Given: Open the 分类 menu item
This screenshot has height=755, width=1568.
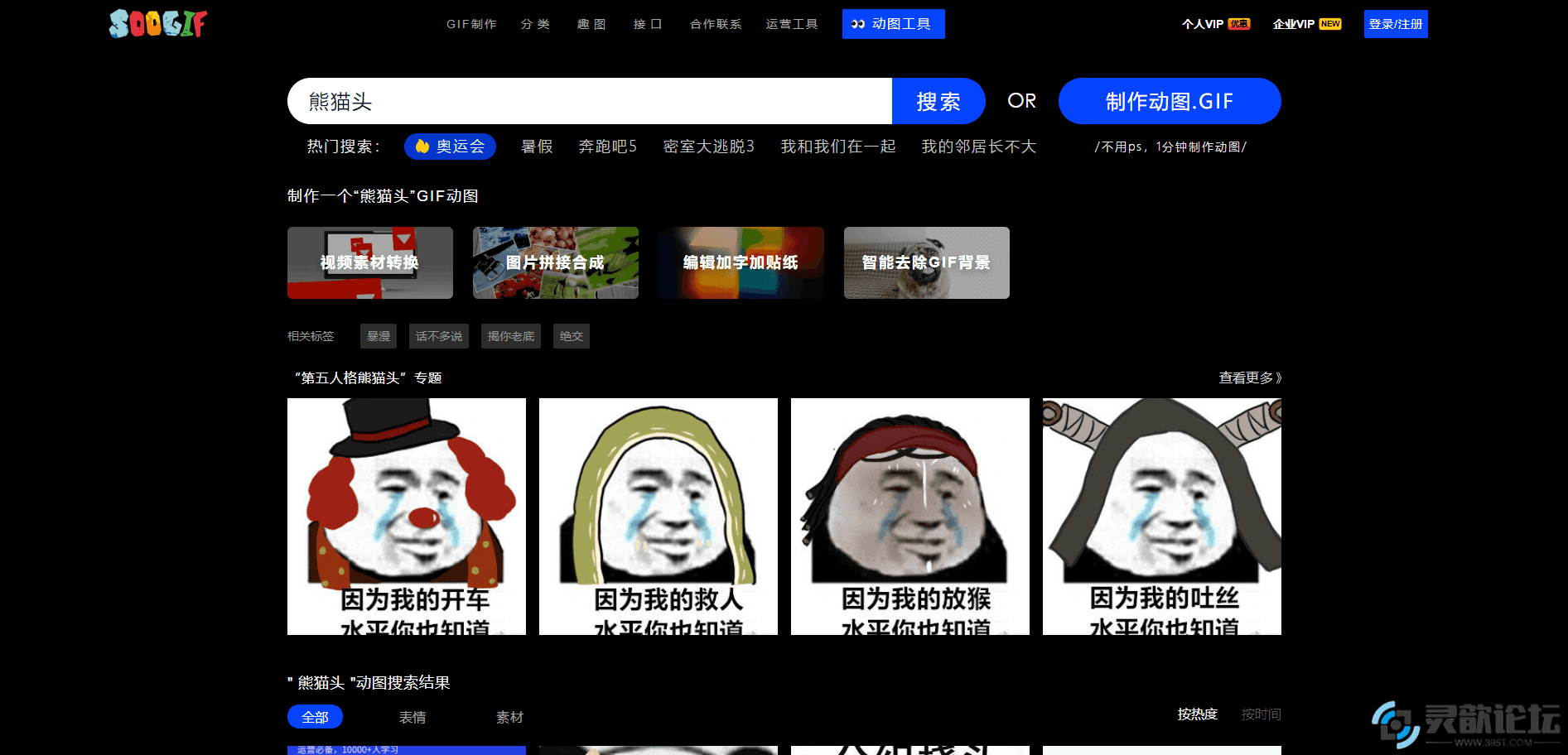Looking at the screenshot, I should click(x=535, y=24).
